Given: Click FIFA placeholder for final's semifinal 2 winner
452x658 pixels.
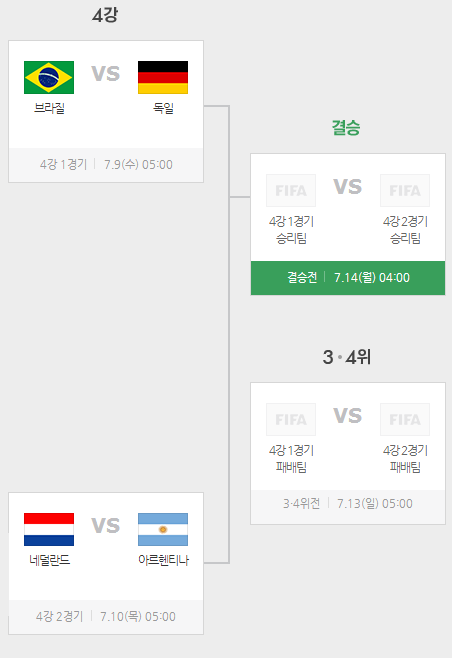Looking at the screenshot, I should [x=405, y=191].
